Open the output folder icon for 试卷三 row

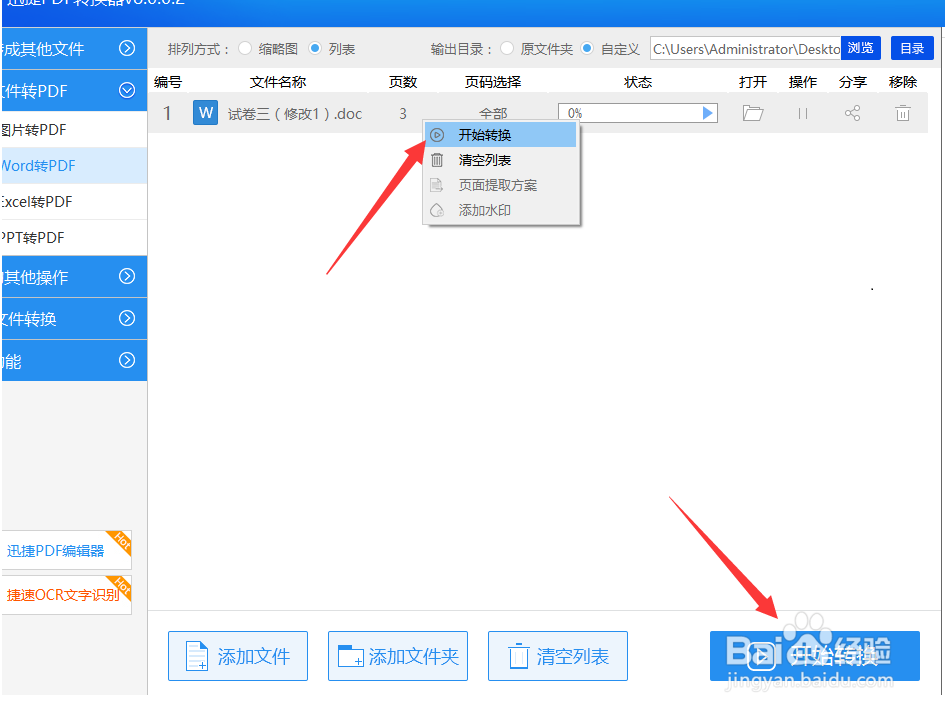[x=753, y=113]
